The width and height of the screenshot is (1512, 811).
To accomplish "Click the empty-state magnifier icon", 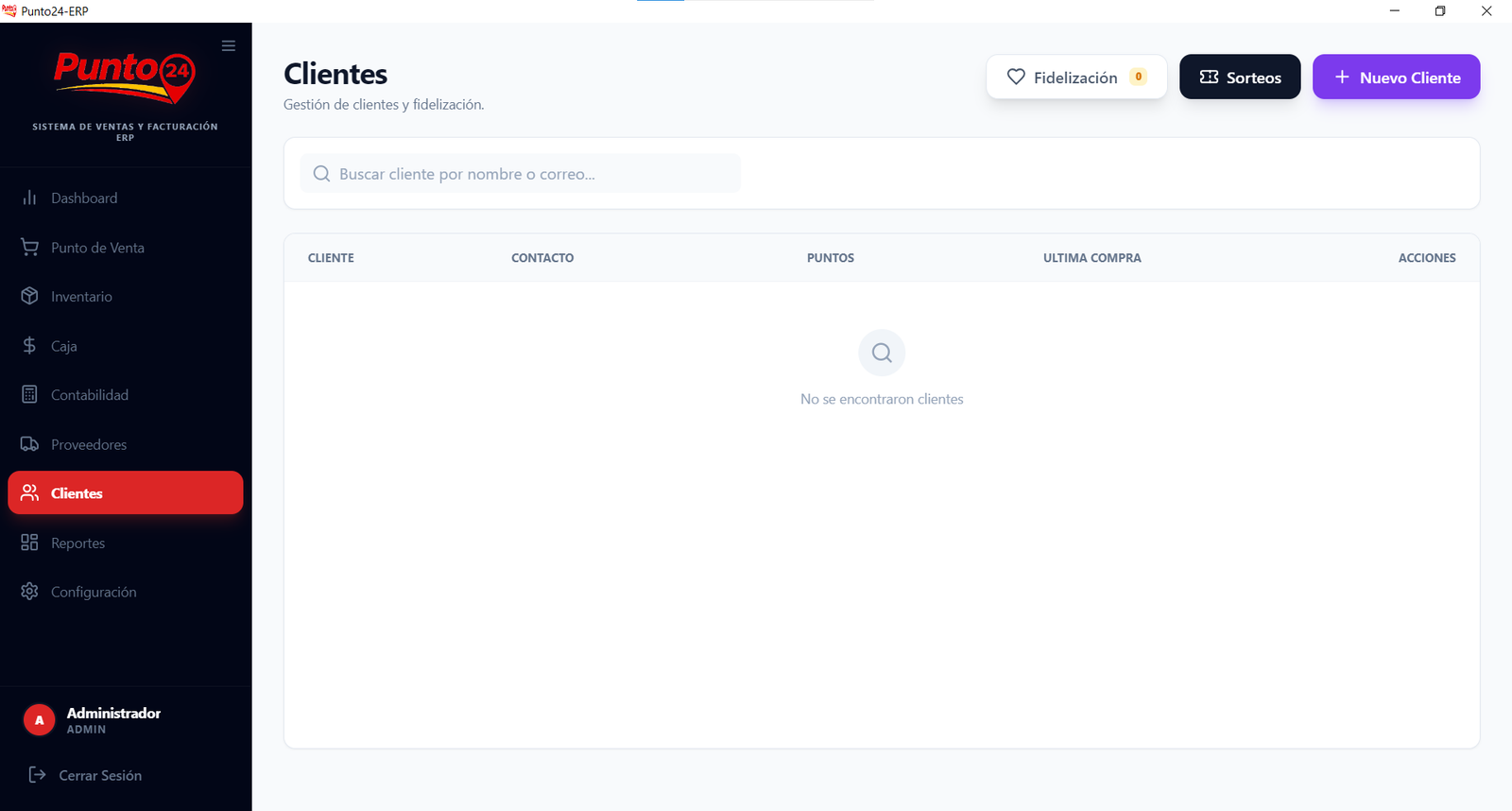I will coord(882,353).
